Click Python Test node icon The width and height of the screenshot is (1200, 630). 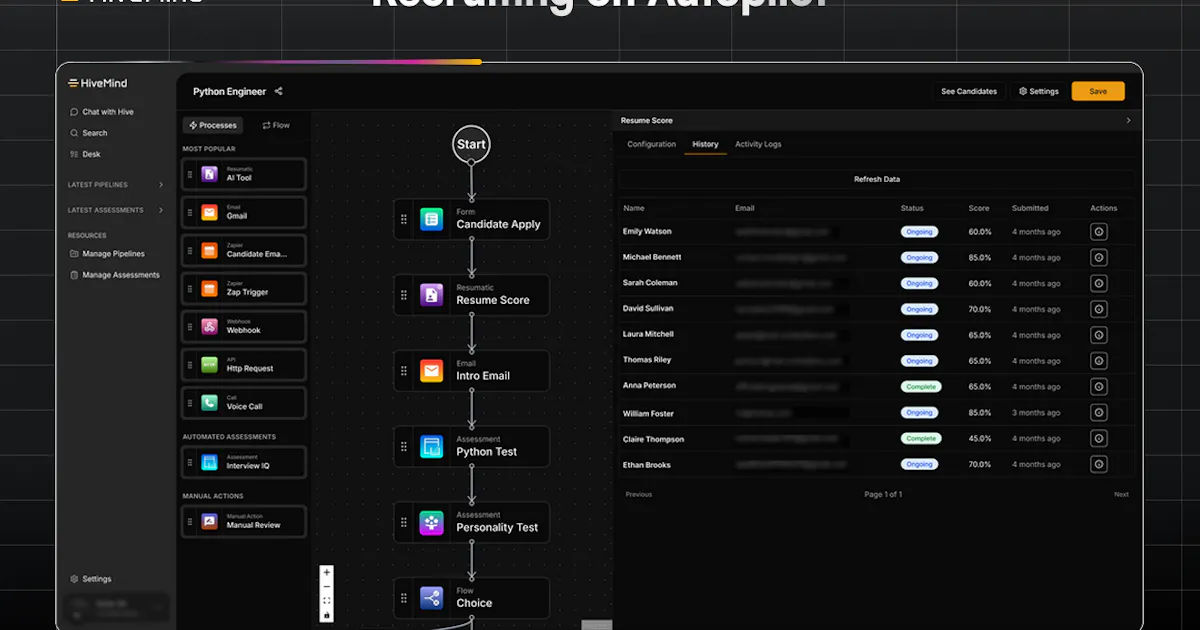click(431, 447)
